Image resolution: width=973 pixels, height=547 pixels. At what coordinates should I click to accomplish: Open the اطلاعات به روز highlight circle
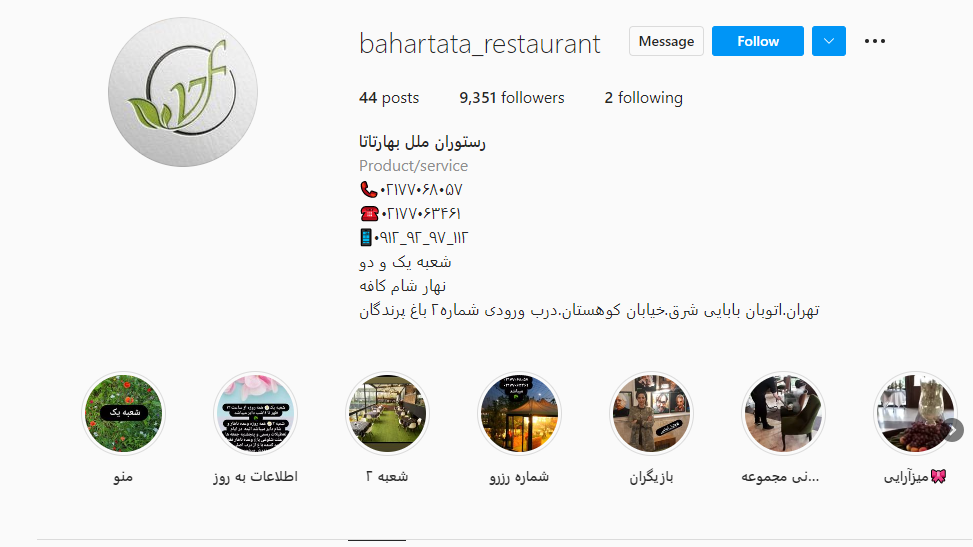tap(255, 414)
